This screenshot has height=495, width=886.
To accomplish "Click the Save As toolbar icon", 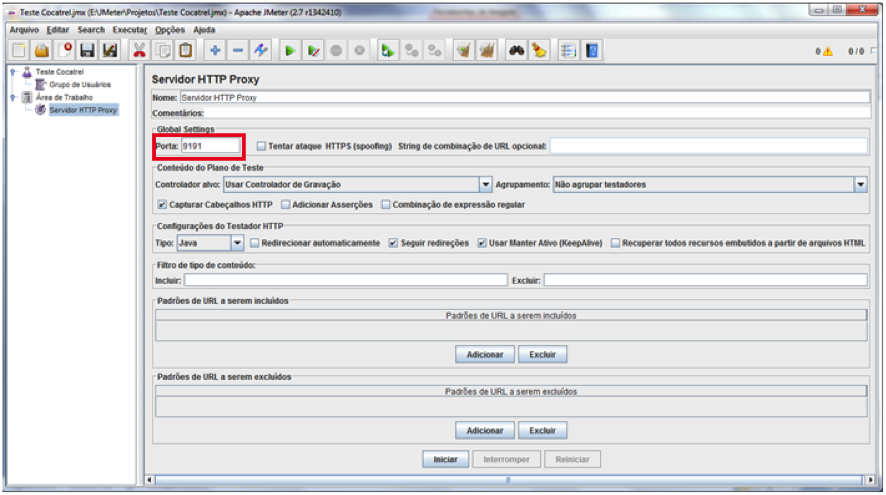I will [110, 51].
